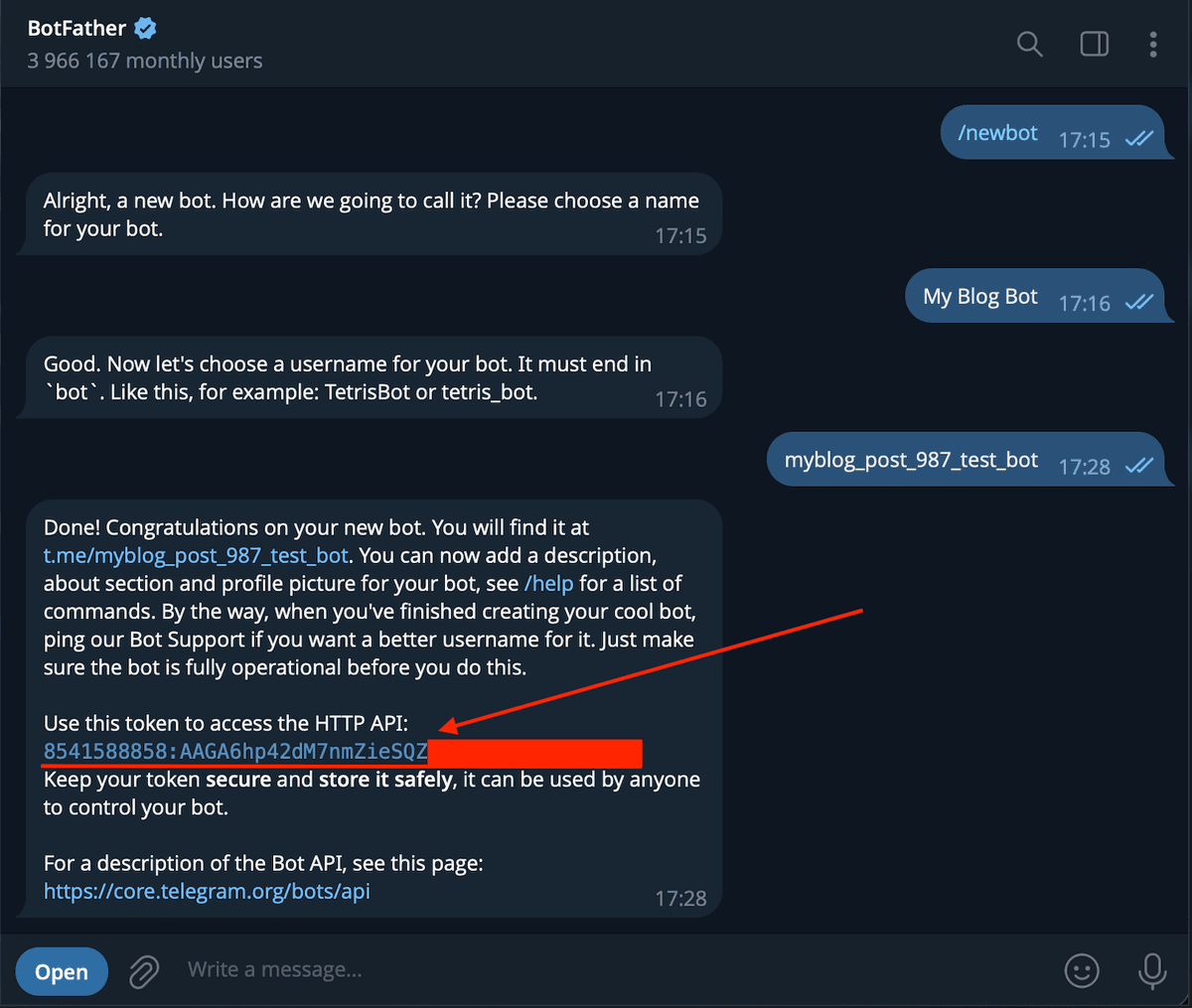
Task: Open the core.telegram.org/bots/api link
Action: click(x=207, y=891)
